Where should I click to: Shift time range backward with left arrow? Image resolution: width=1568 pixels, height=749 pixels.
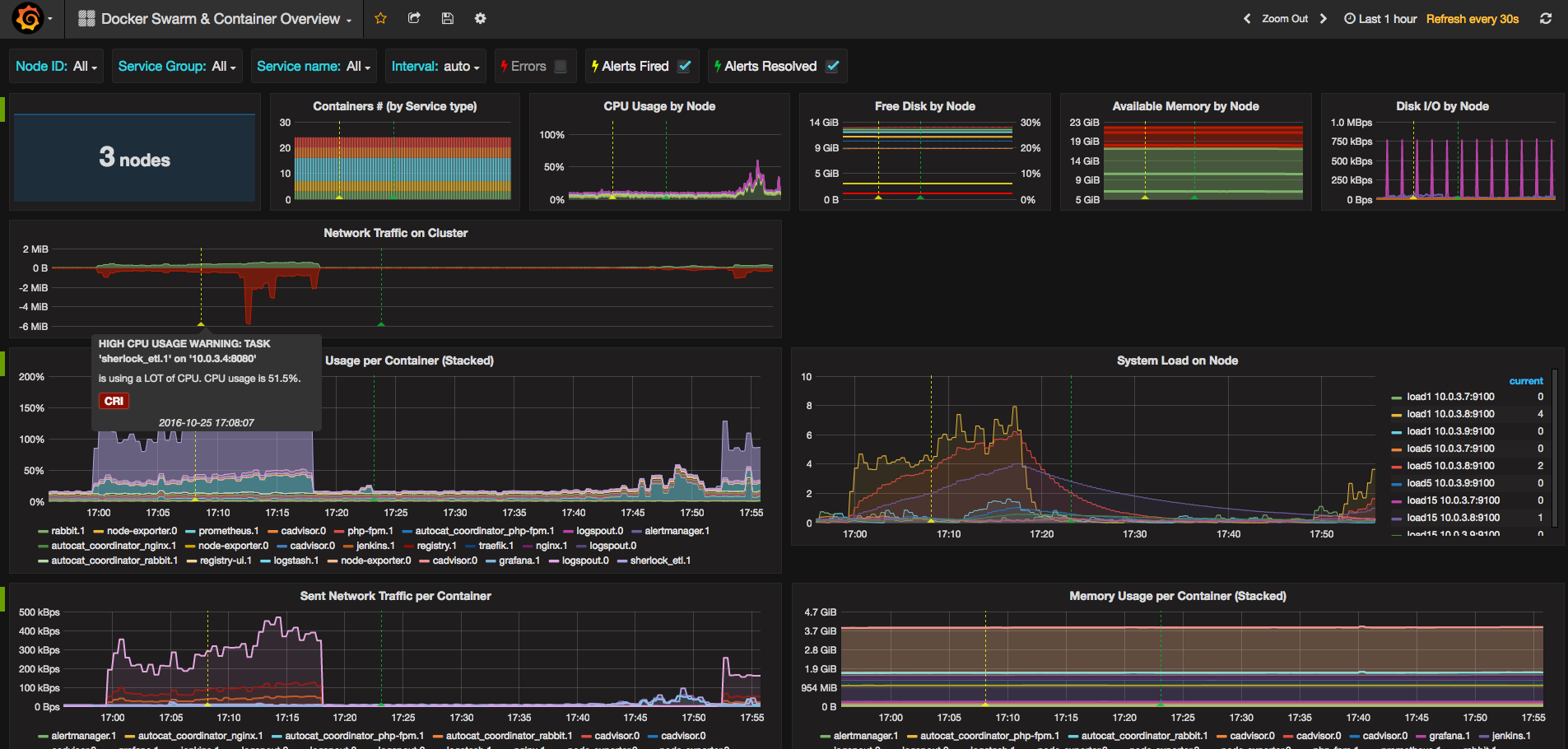1247,18
